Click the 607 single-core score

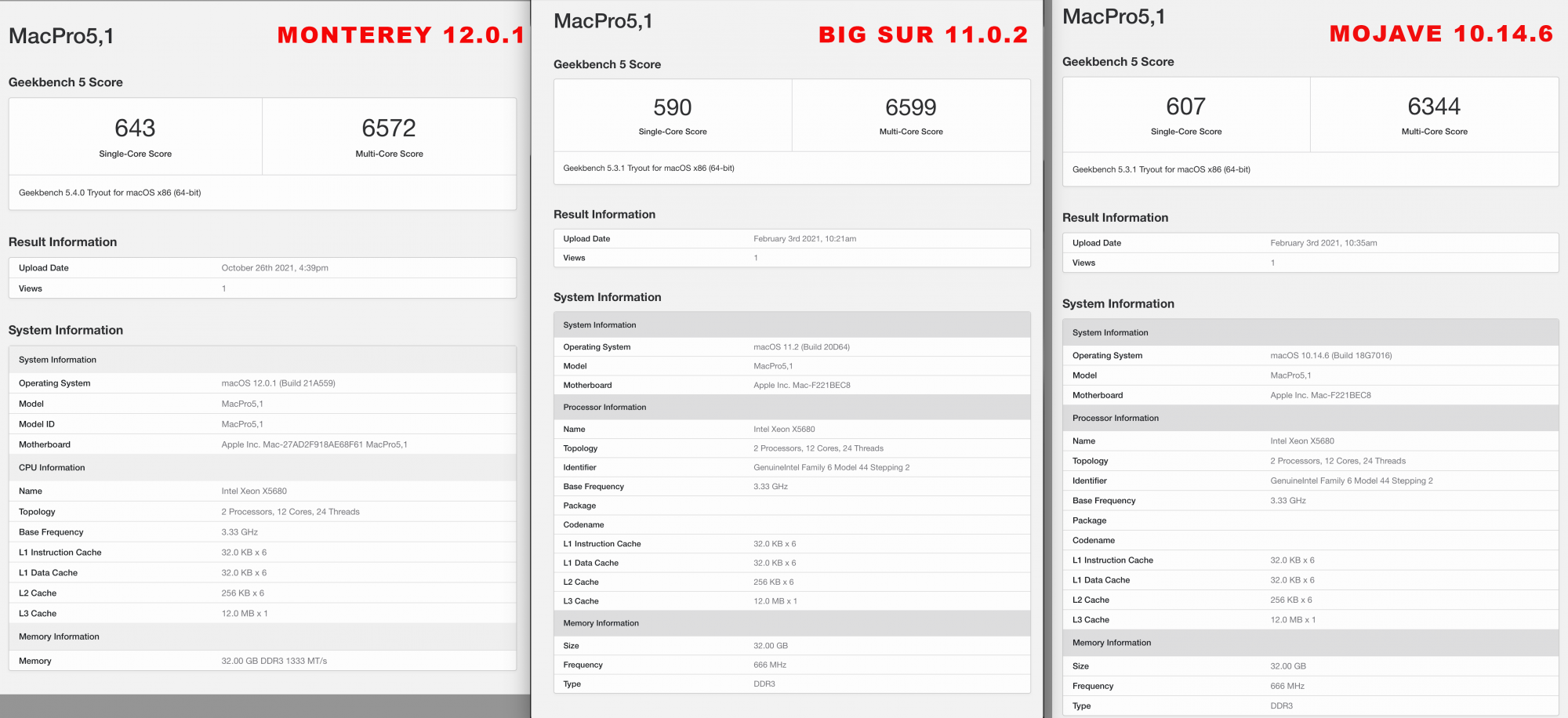pyautogui.click(x=1186, y=107)
